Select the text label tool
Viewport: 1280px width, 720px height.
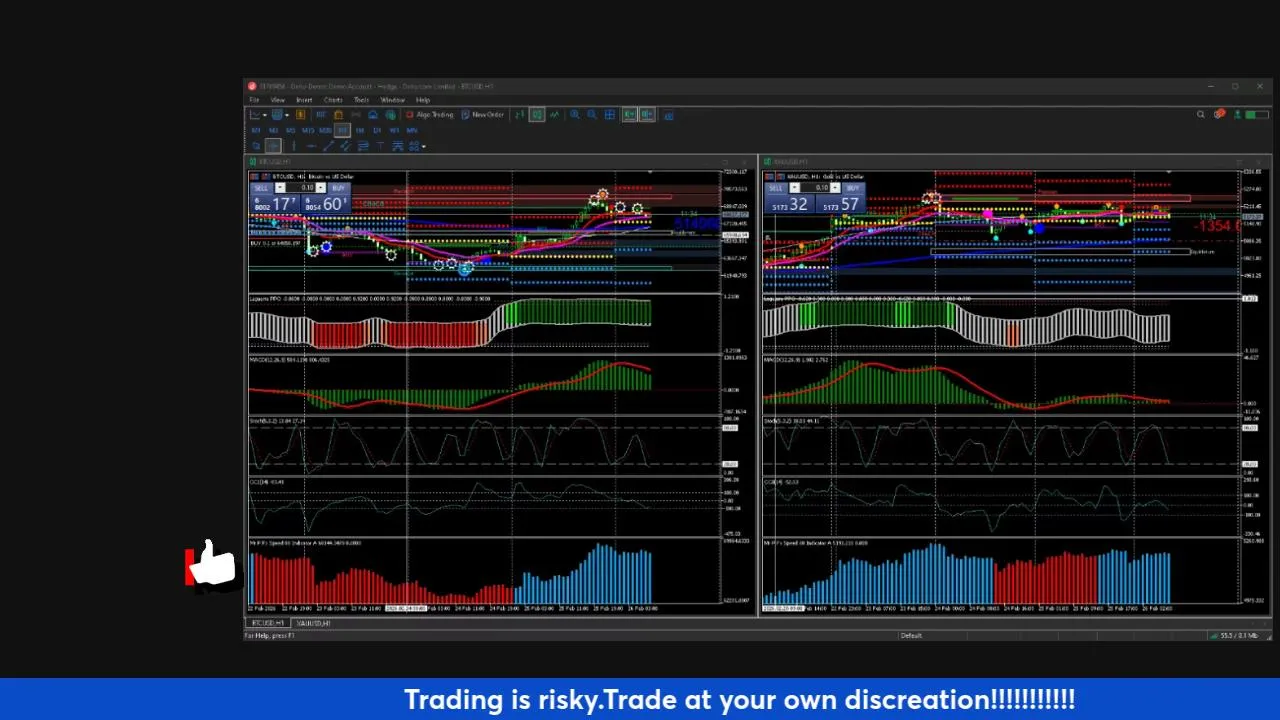click(380, 146)
